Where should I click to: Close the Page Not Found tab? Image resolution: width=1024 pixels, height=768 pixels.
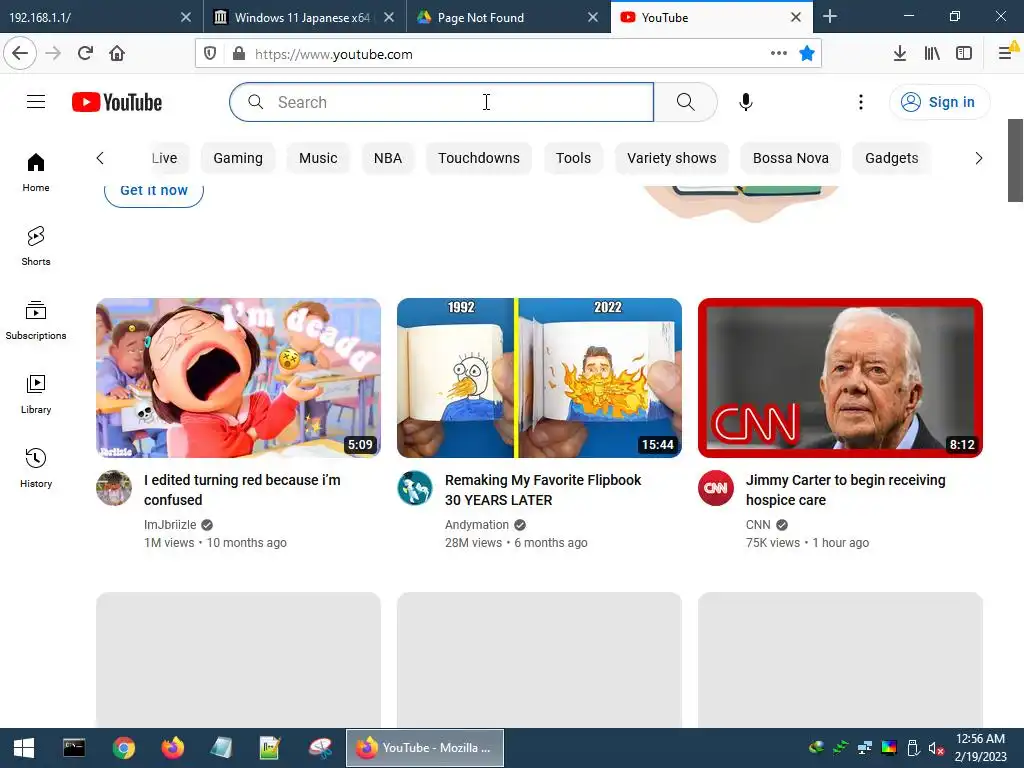point(592,17)
